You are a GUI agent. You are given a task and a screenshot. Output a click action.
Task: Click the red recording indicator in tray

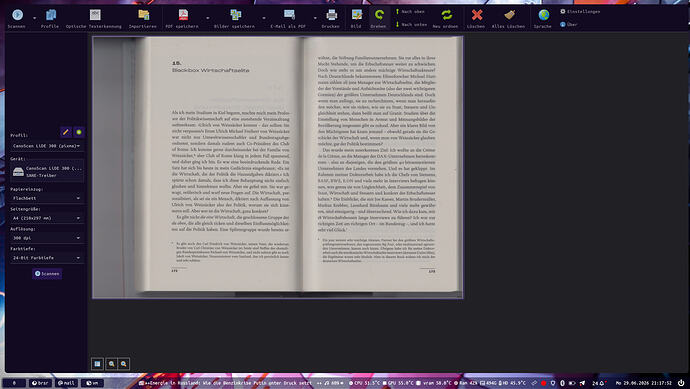click(543, 383)
